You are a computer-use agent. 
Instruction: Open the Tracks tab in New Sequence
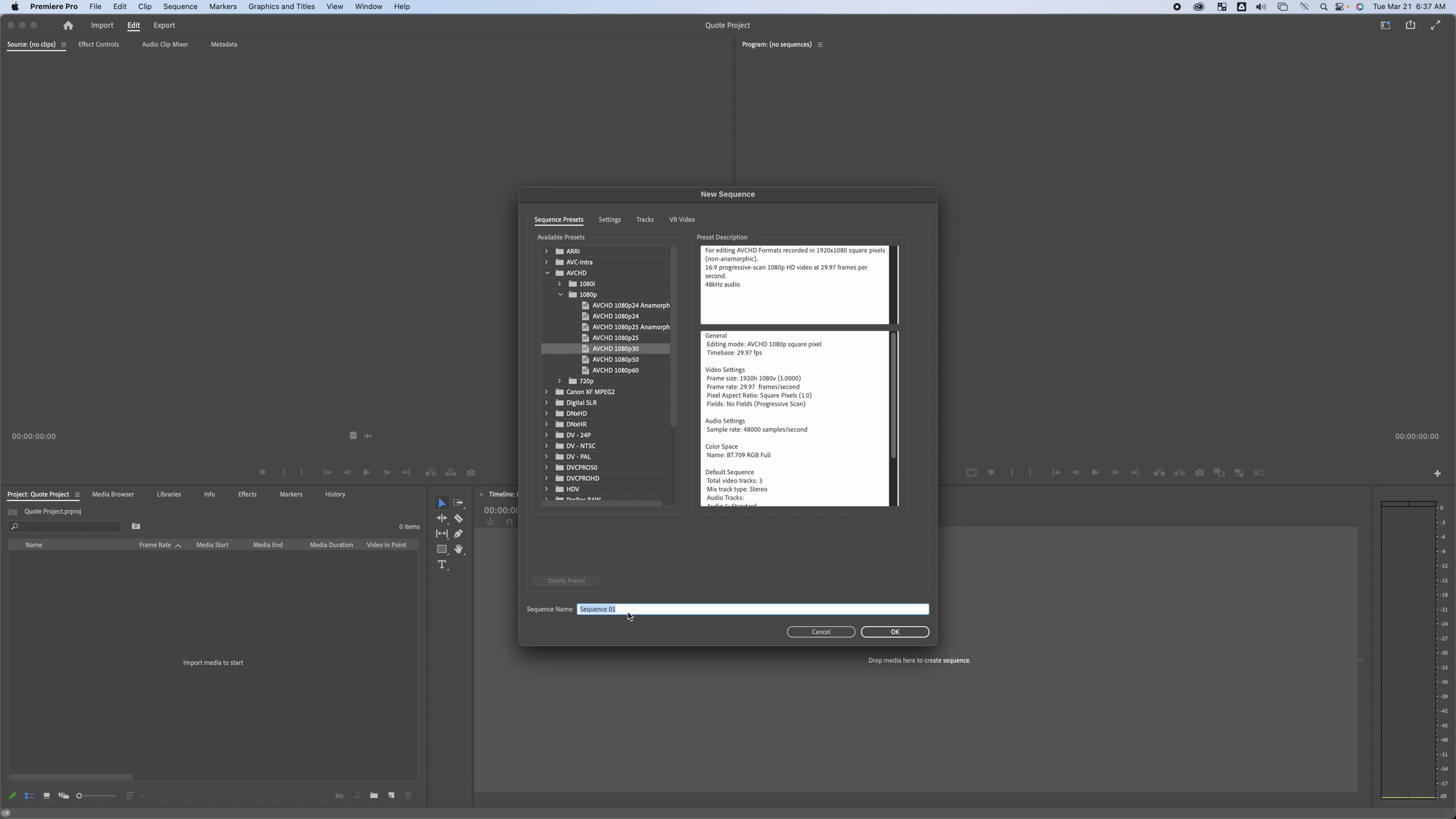645,220
